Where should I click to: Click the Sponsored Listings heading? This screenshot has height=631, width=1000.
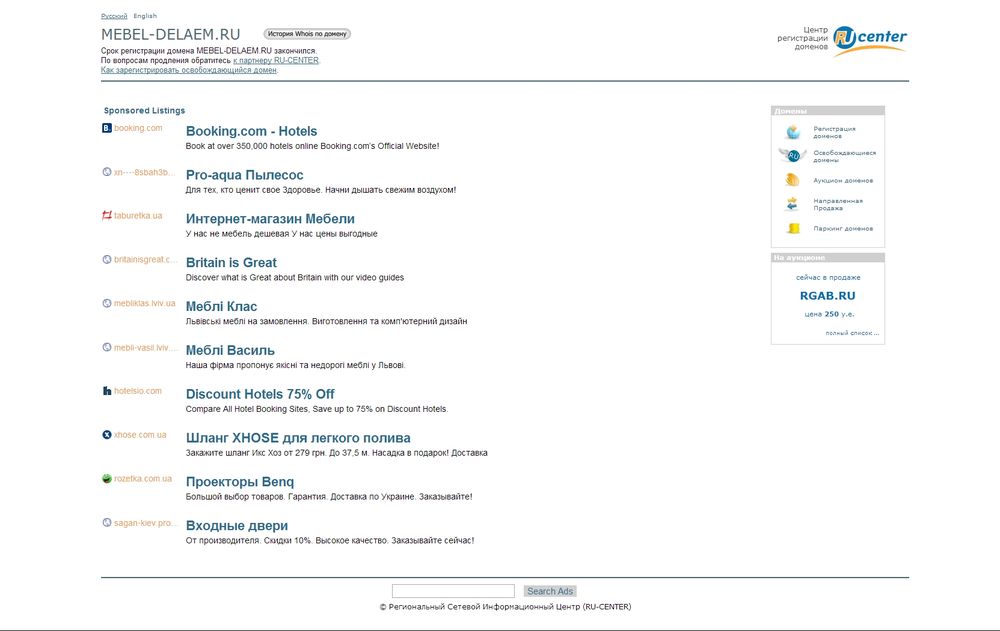[x=144, y=110]
